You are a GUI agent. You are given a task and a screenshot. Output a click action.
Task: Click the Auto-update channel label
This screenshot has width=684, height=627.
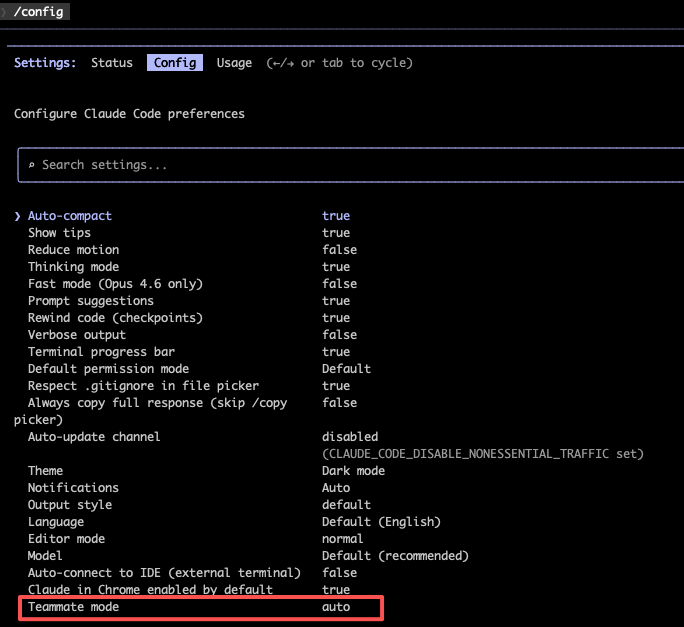tap(94, 437)
